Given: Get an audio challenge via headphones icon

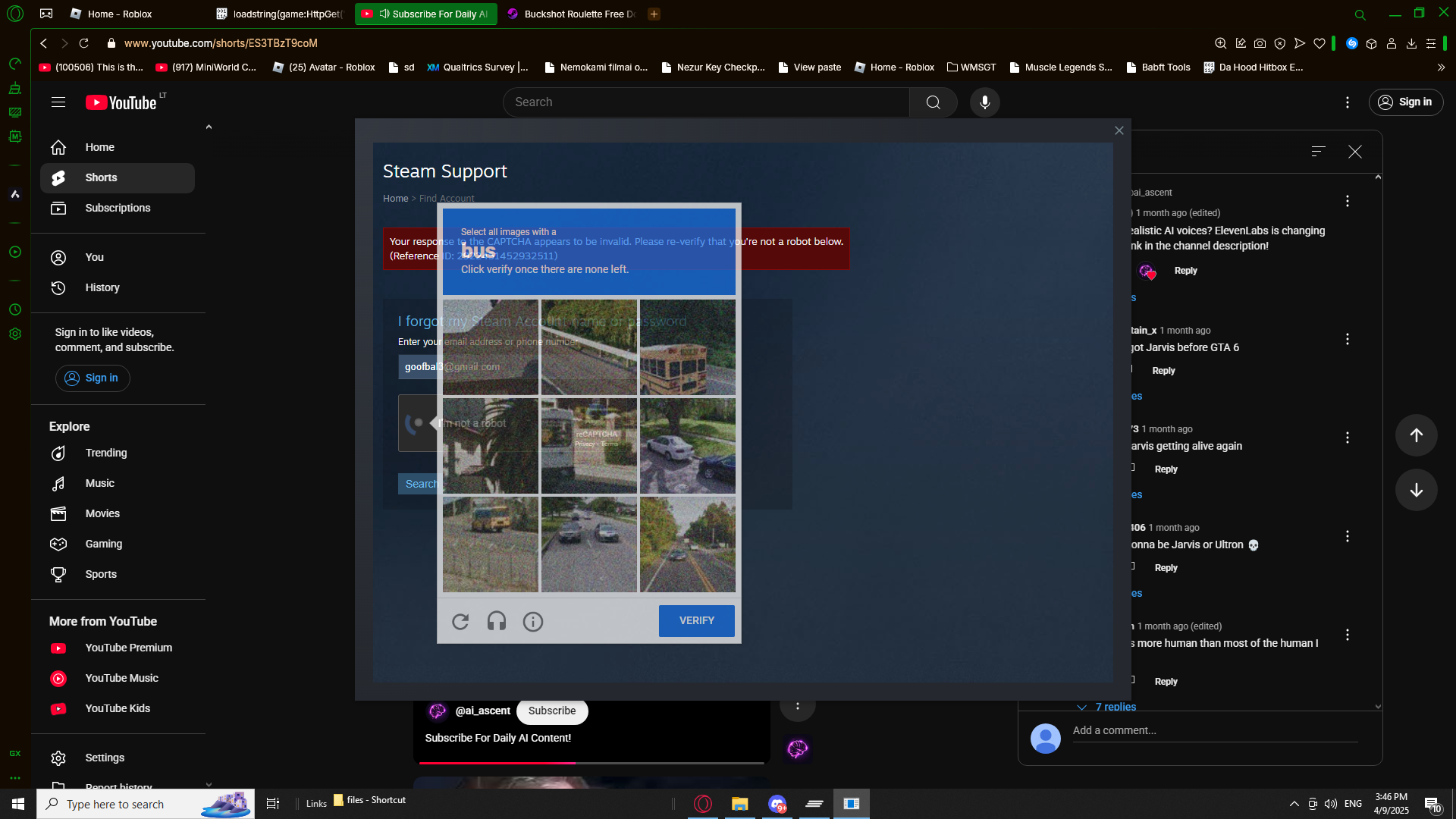Looking at the screenshot, I should (x=497, y=622).
